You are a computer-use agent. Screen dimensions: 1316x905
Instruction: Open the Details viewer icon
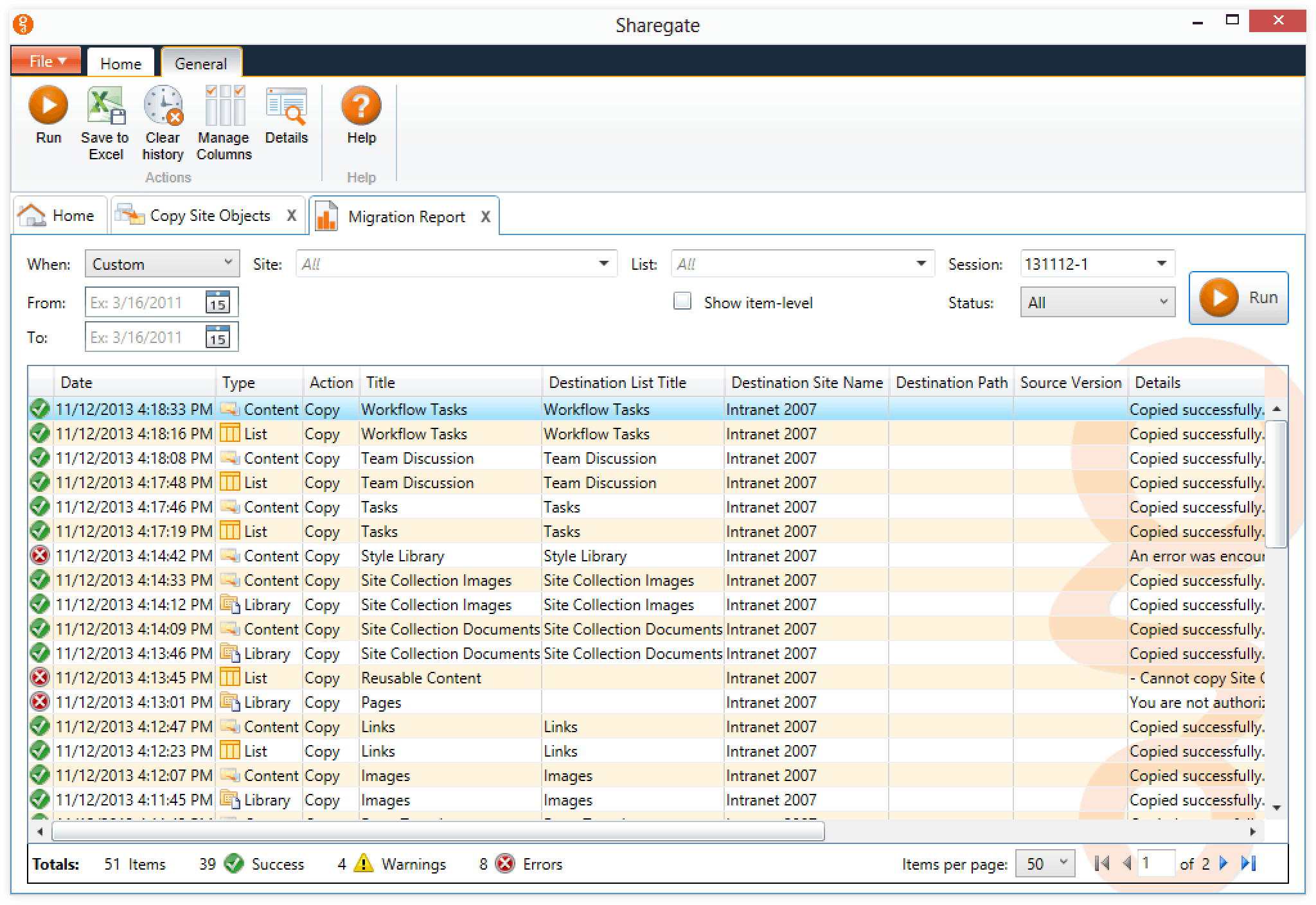(x=287, y=106)
